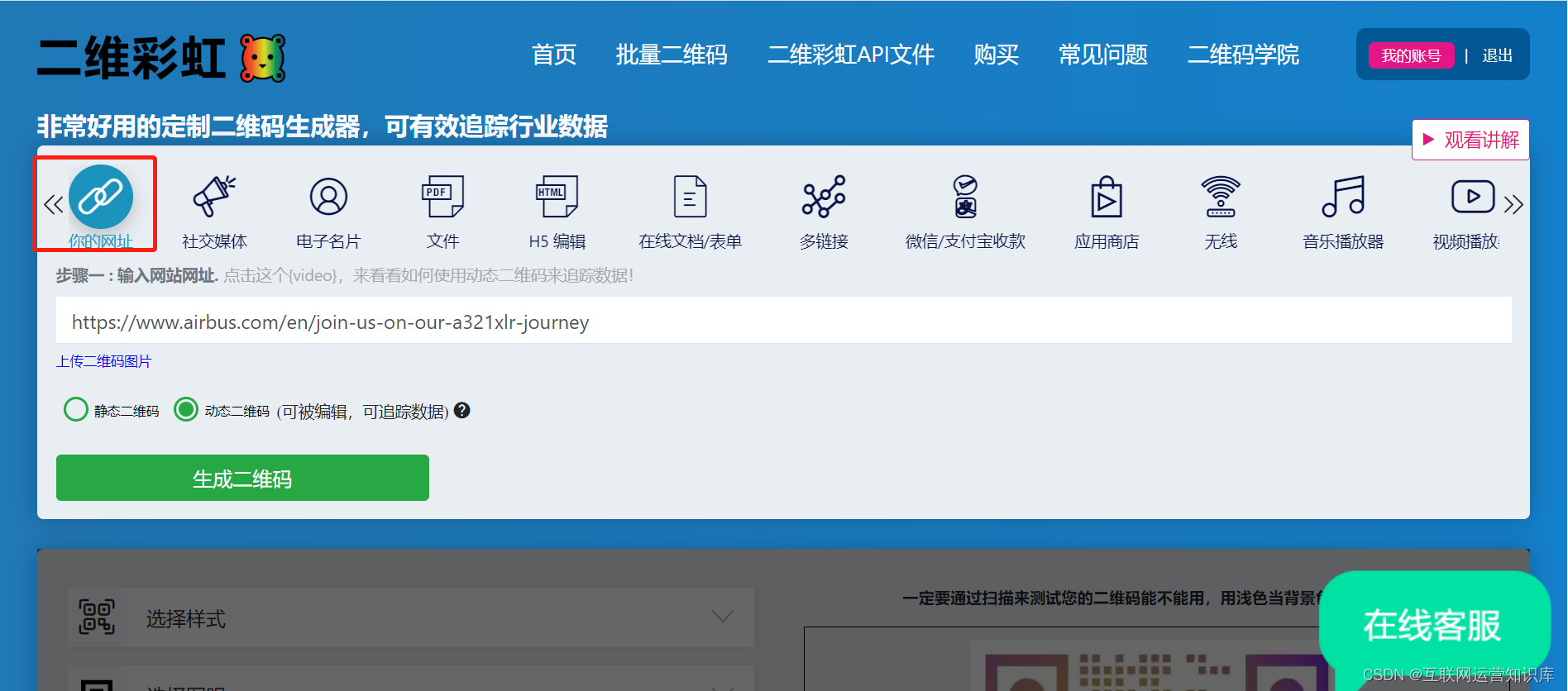Open the 微信/支付宝收款 payment icon
1568x691 pixels.
pos(965,197)
